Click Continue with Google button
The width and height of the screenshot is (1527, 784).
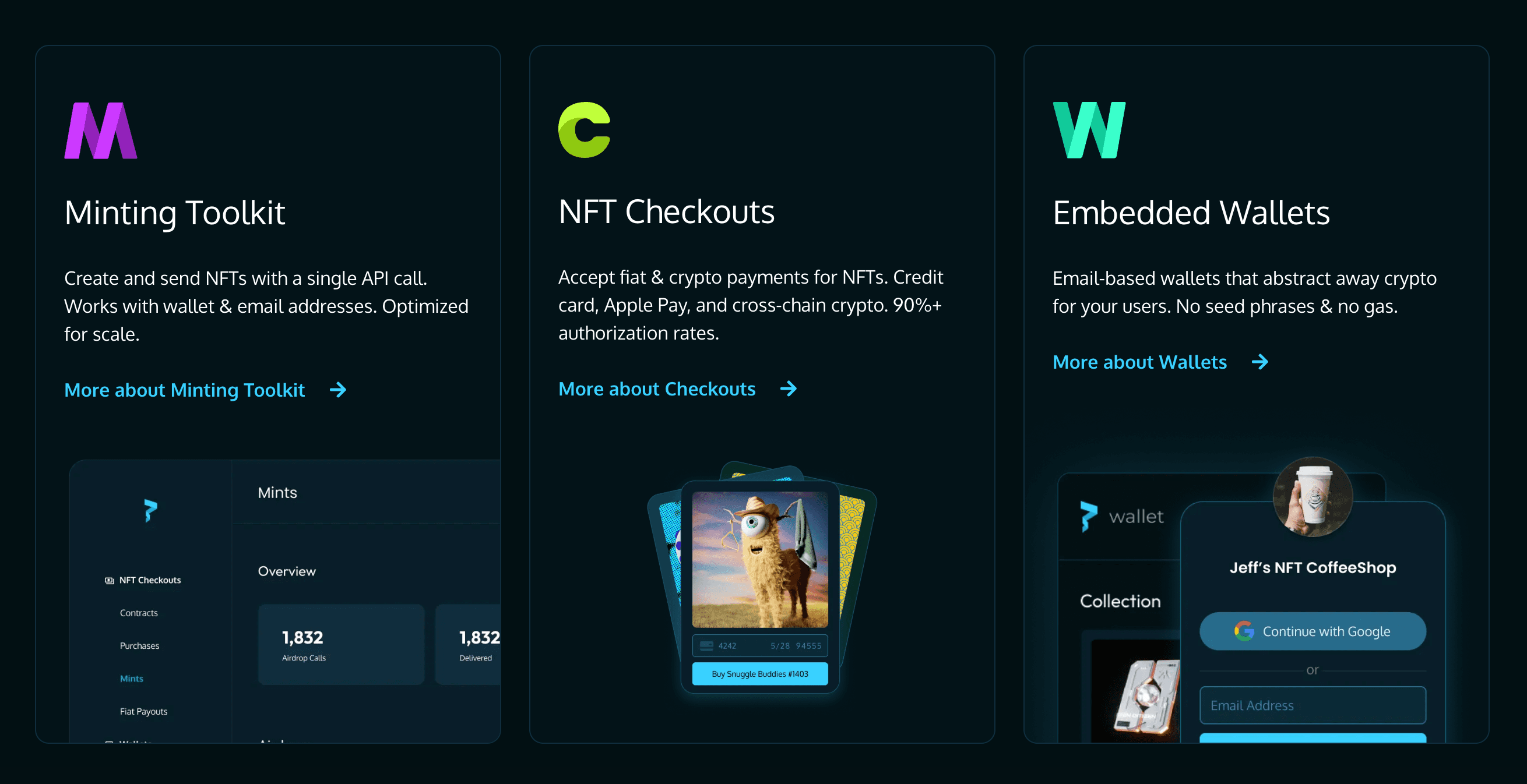click(x=1313, y=631)
